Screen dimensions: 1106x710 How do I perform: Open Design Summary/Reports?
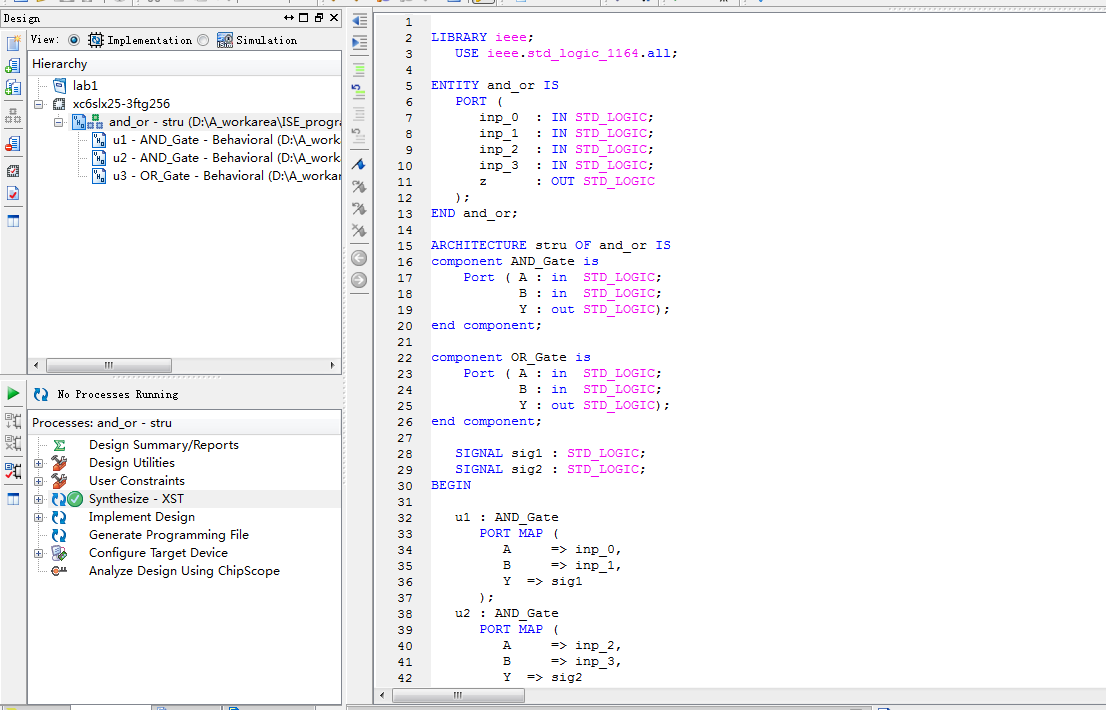(x=163, y=445)
